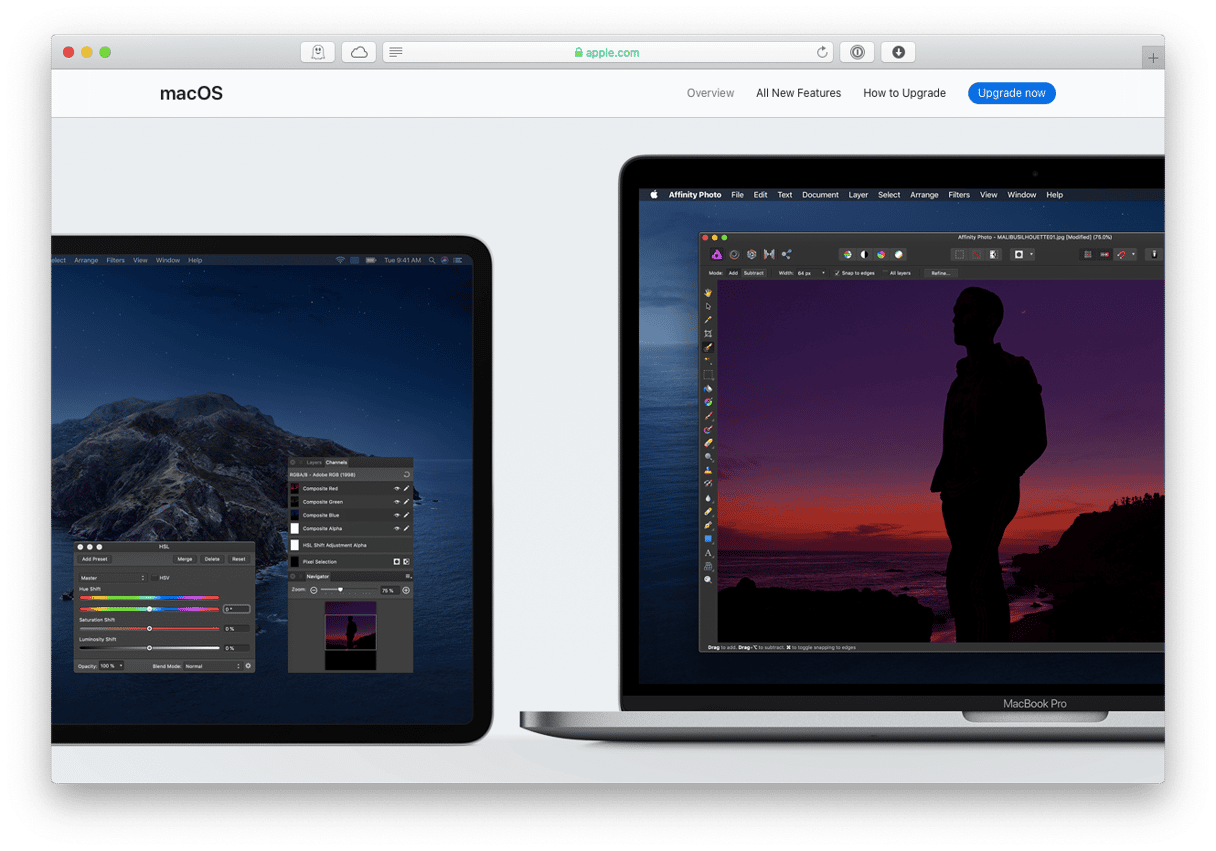1216x851 pixels.
Task: Hide the Composite Green channel
Action: [396, 502]
